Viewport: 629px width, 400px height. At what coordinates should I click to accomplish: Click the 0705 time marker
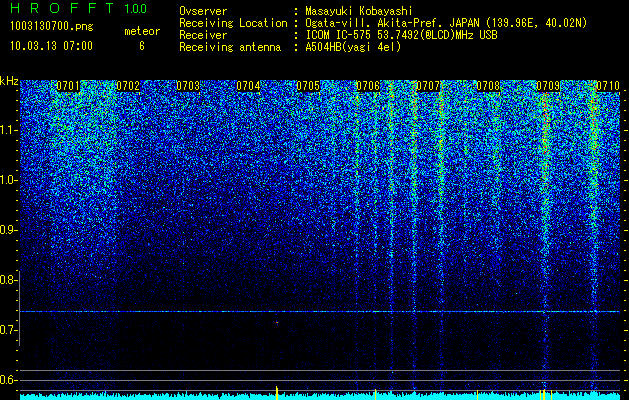click(x=308, y=86)
